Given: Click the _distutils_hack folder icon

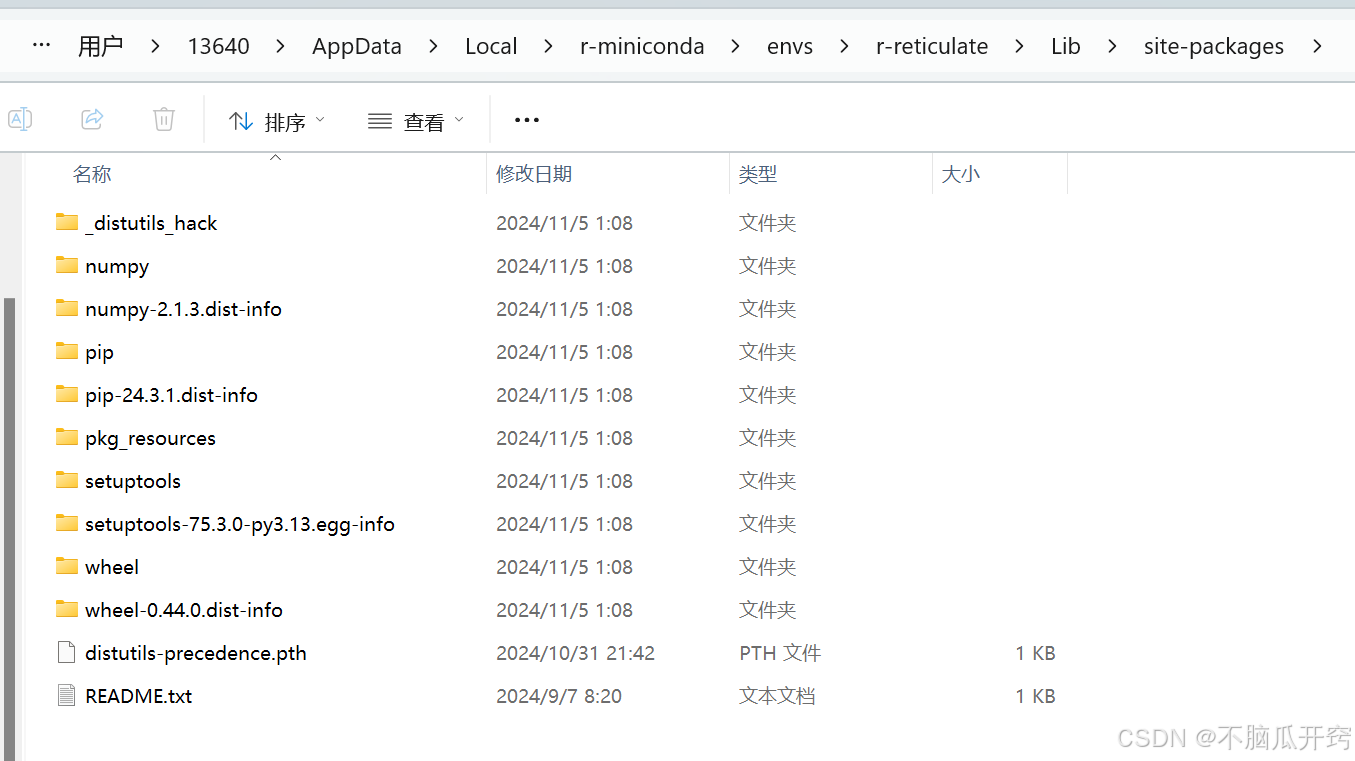Looking at the screenshot, I should (67, 222).
